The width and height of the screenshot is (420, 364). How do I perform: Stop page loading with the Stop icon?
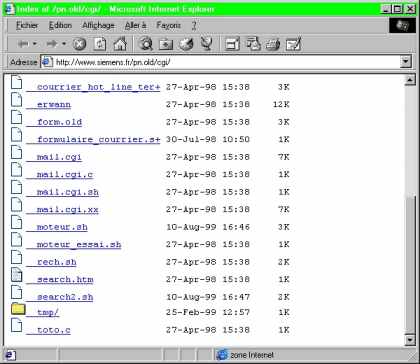[79, 44]
